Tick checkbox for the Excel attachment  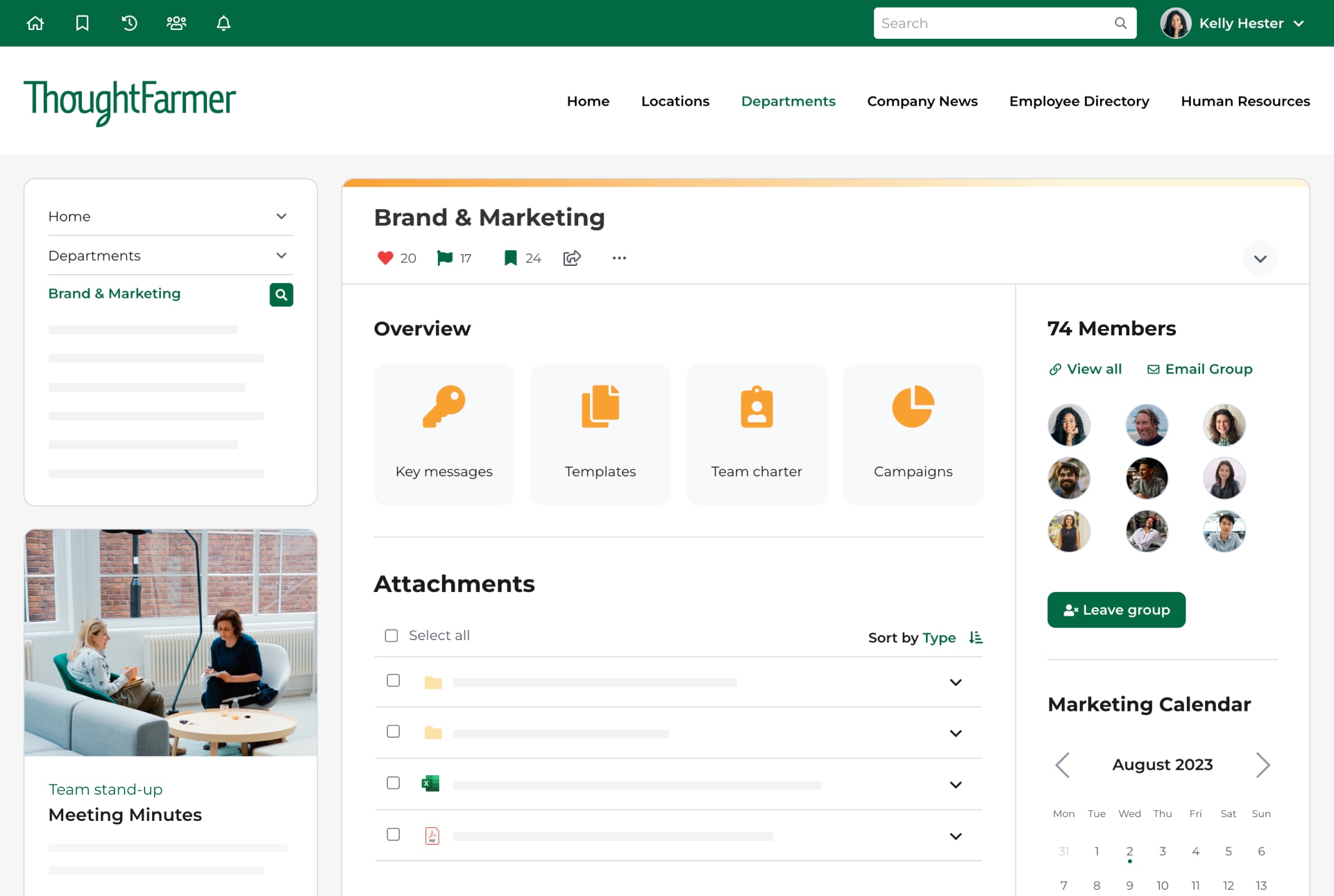pos(393,783)
